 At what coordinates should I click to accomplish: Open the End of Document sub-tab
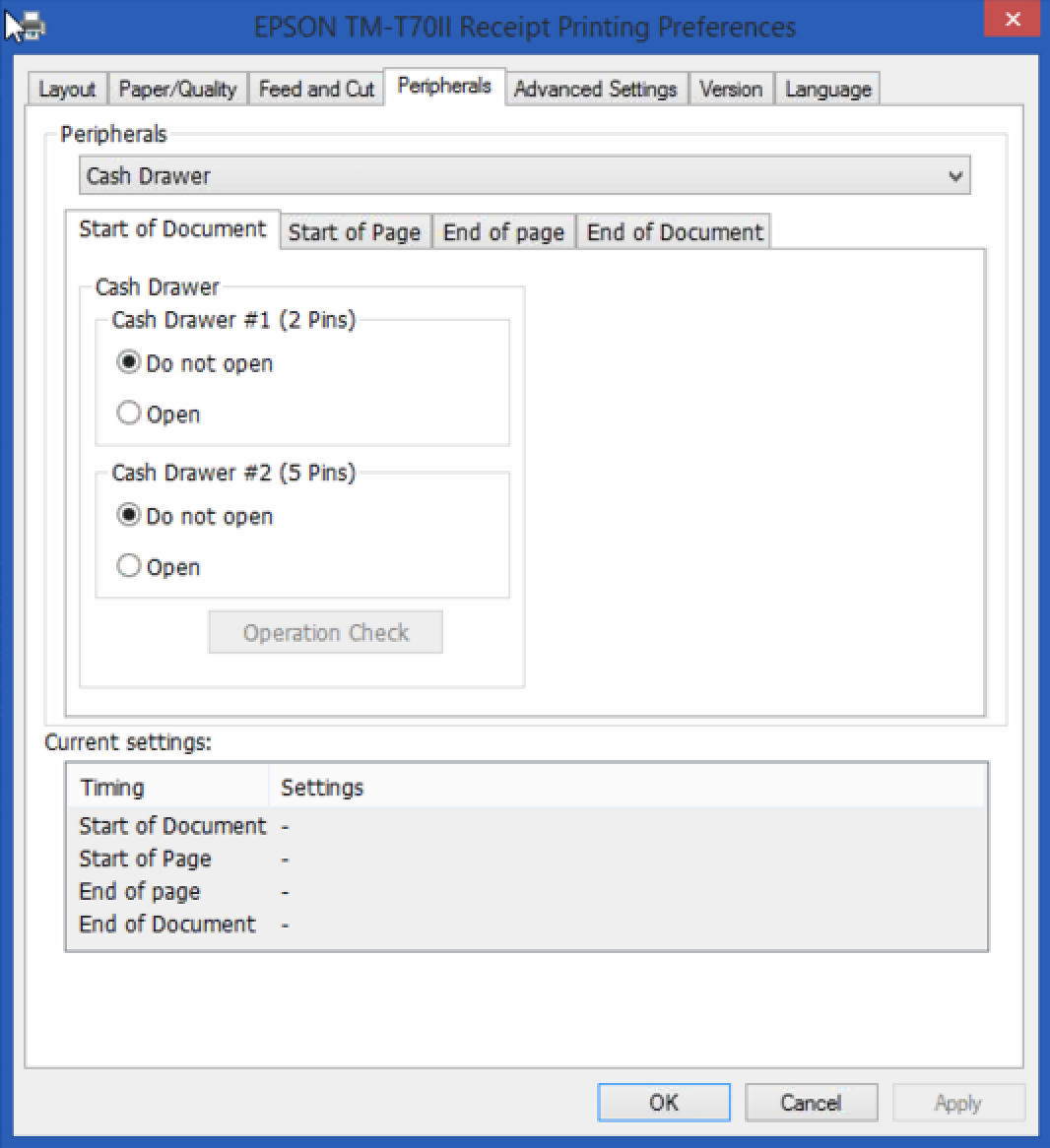pos(675,232)
